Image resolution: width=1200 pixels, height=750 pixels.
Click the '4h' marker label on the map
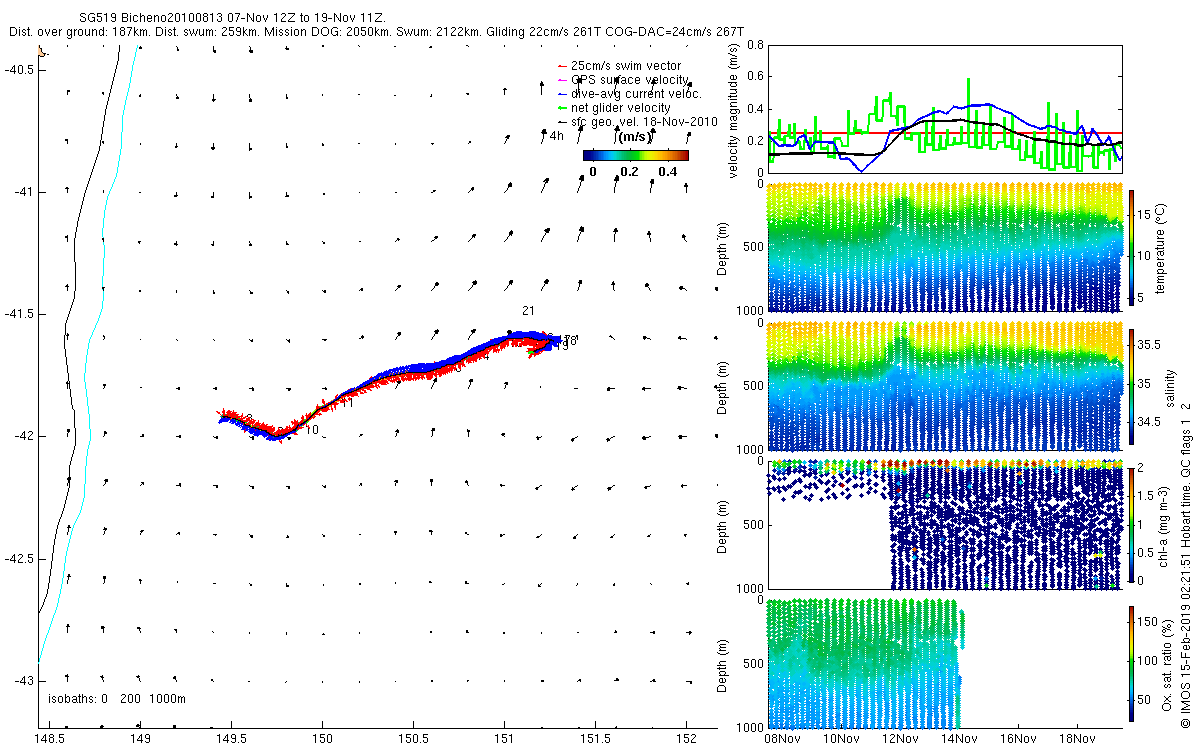point(557,134)
